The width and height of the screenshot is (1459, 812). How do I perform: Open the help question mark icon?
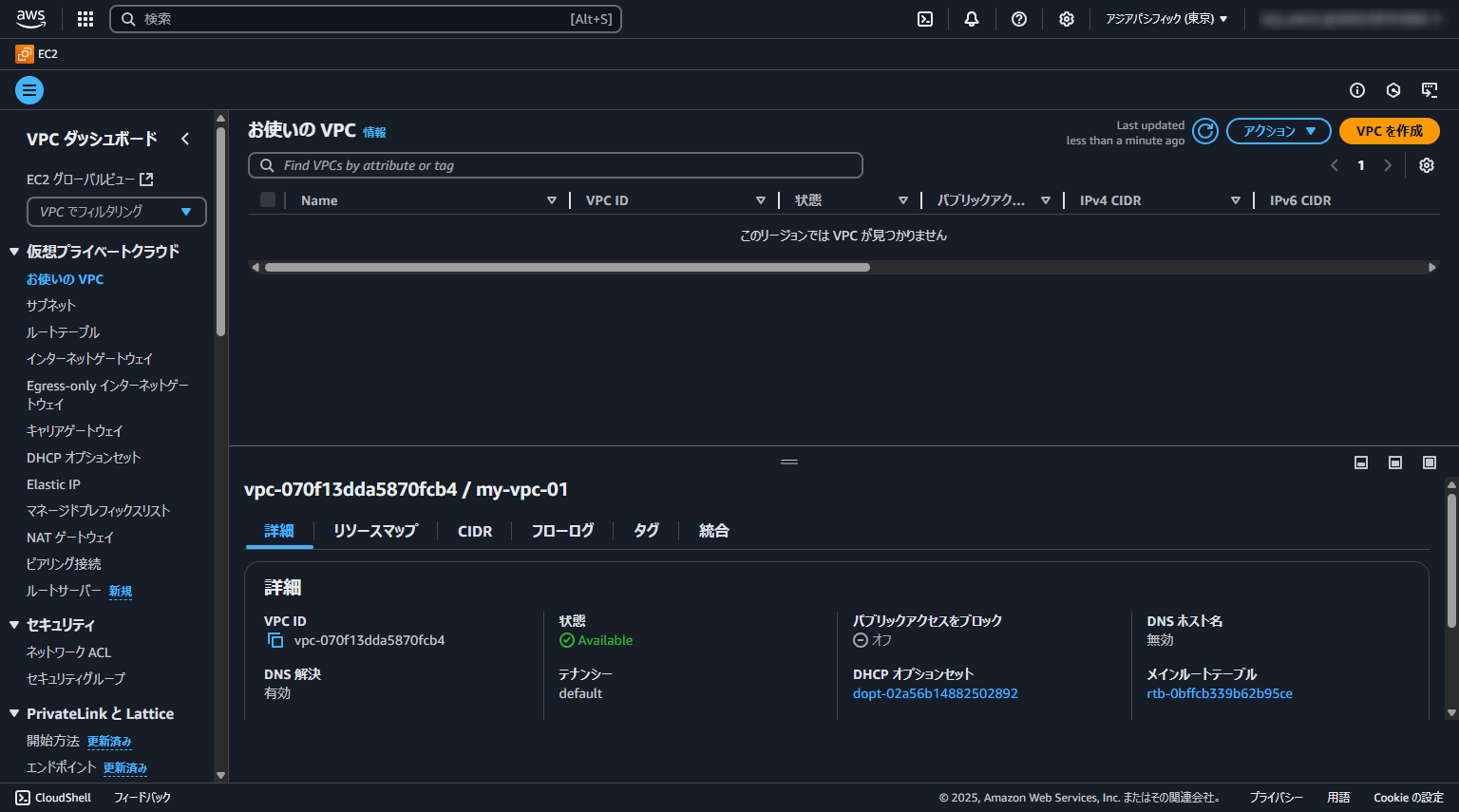(1019, 19)
